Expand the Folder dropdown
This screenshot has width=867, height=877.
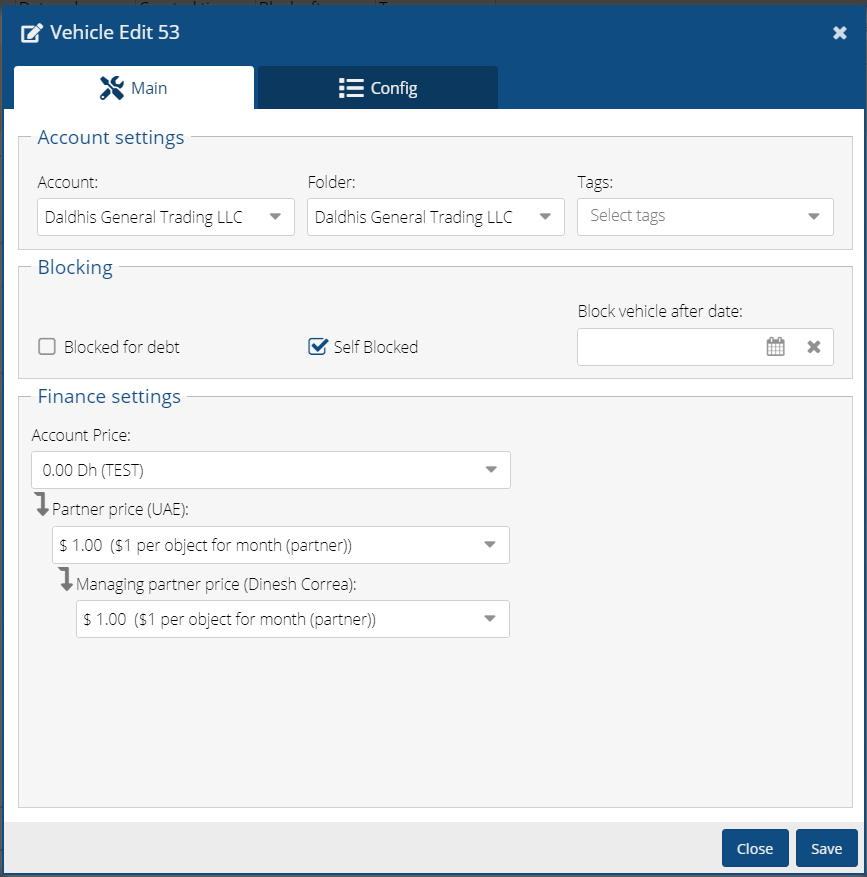pos(436,217)
